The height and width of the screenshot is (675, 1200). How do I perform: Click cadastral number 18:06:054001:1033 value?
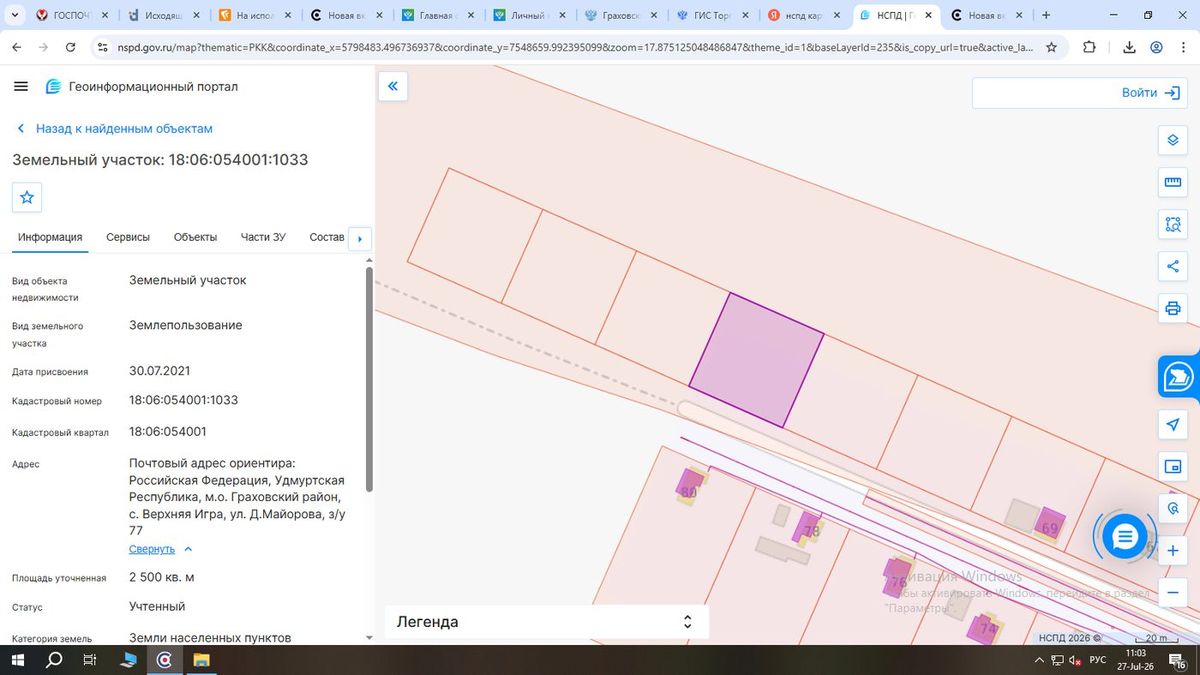point(184,400)
